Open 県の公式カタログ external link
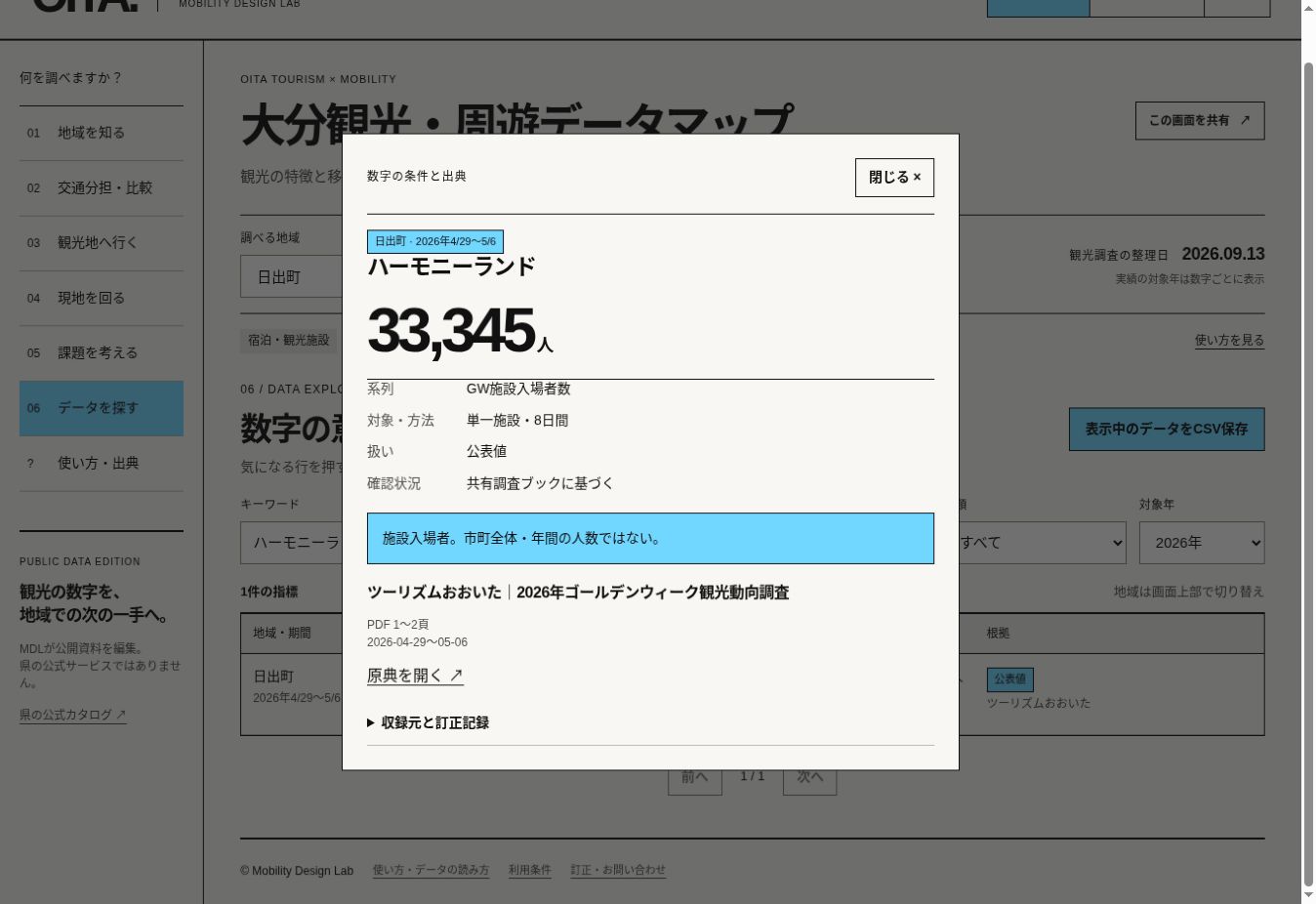This screenshot has height=904, width=1316. point(73,715)
